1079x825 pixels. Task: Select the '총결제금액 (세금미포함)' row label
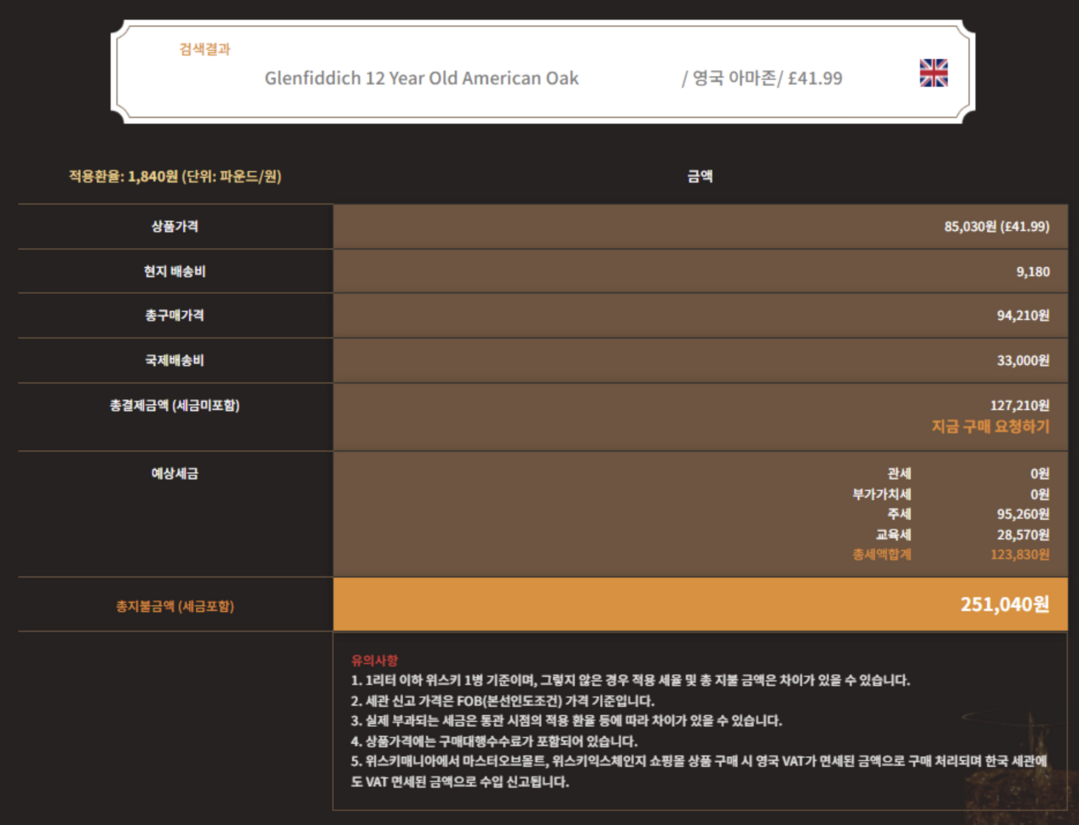[175, 405]
